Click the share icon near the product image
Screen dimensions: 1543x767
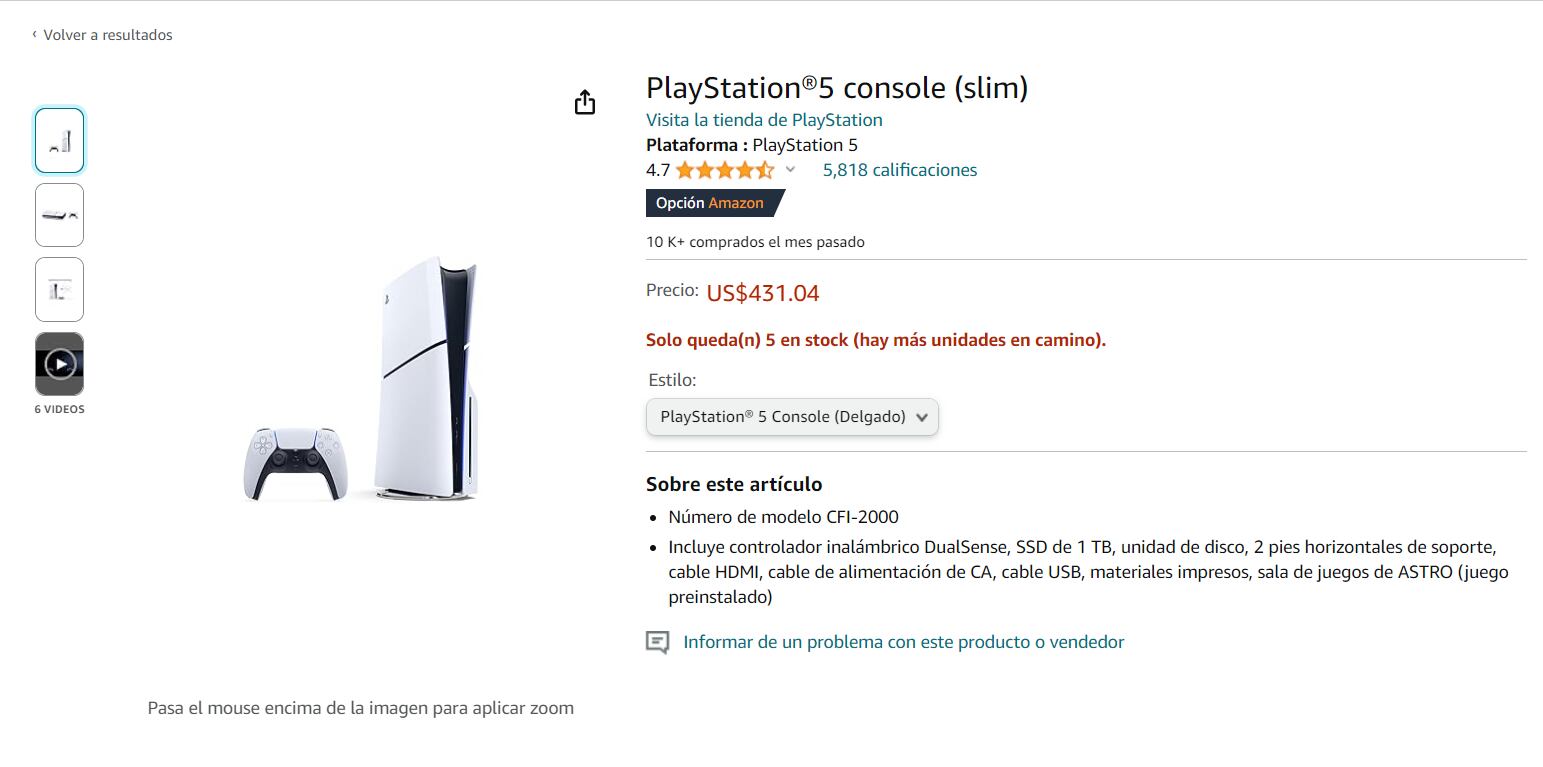tap(585, 103)
